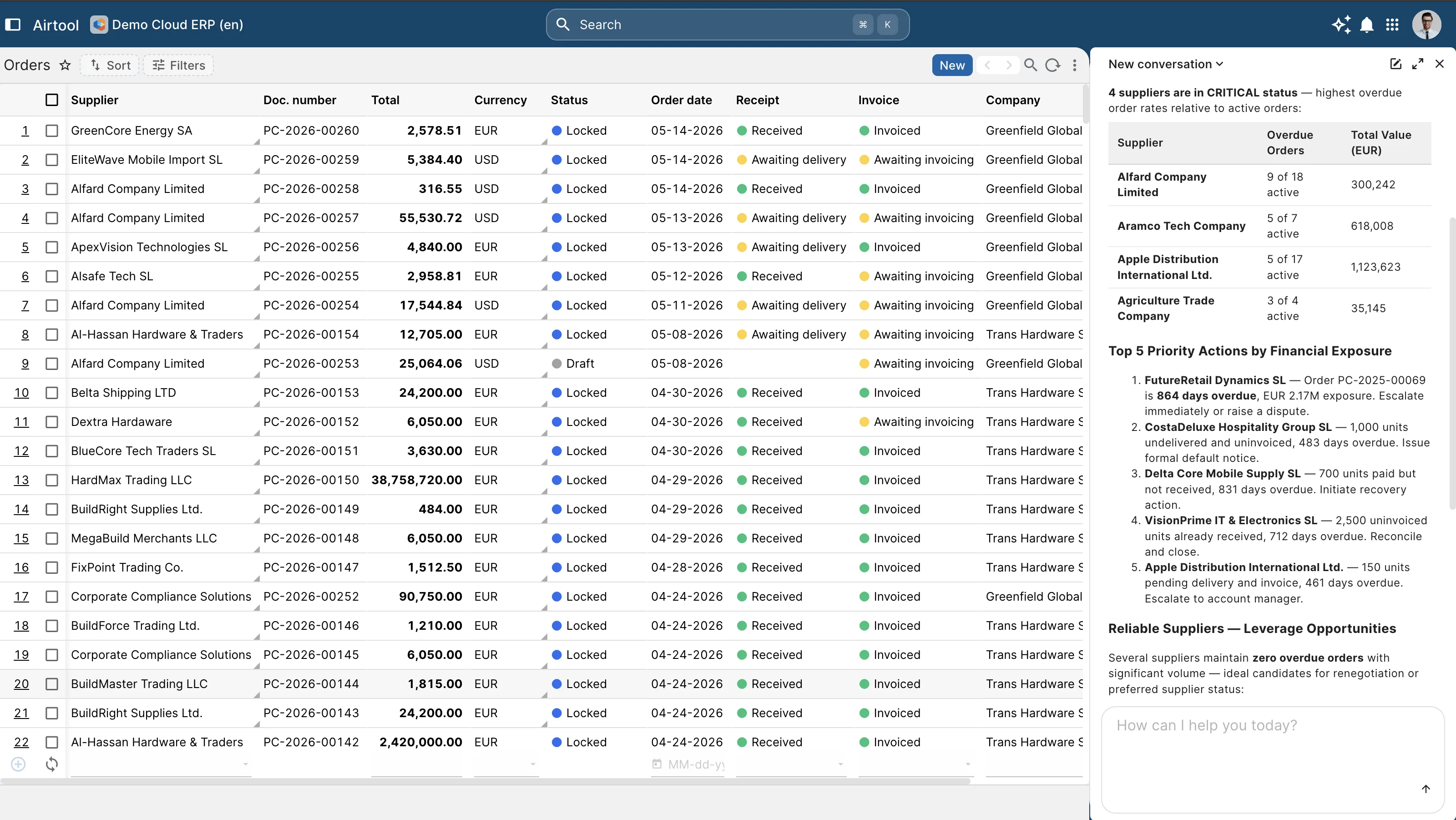1456x820 pixels.
Task: Check the EliteWave Mobile Import SL row
Action: click(51, 160)
